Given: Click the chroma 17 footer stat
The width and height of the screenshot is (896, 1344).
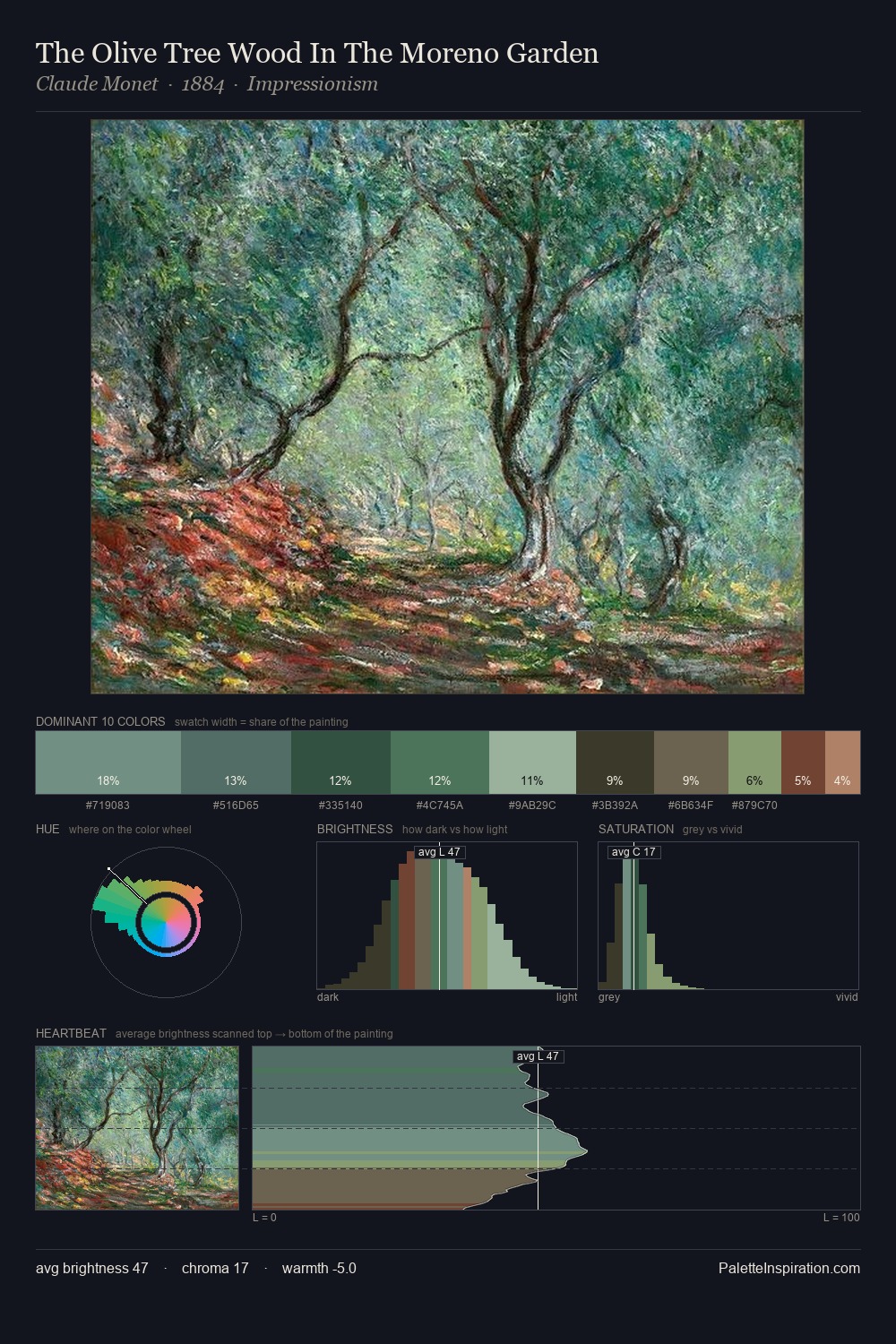Looking at the screenshot, I should click(x=215, y=1268).
